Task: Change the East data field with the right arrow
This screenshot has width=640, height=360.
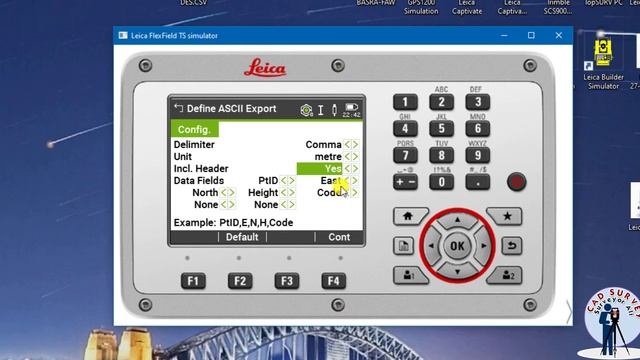Action: click(356, 180)
